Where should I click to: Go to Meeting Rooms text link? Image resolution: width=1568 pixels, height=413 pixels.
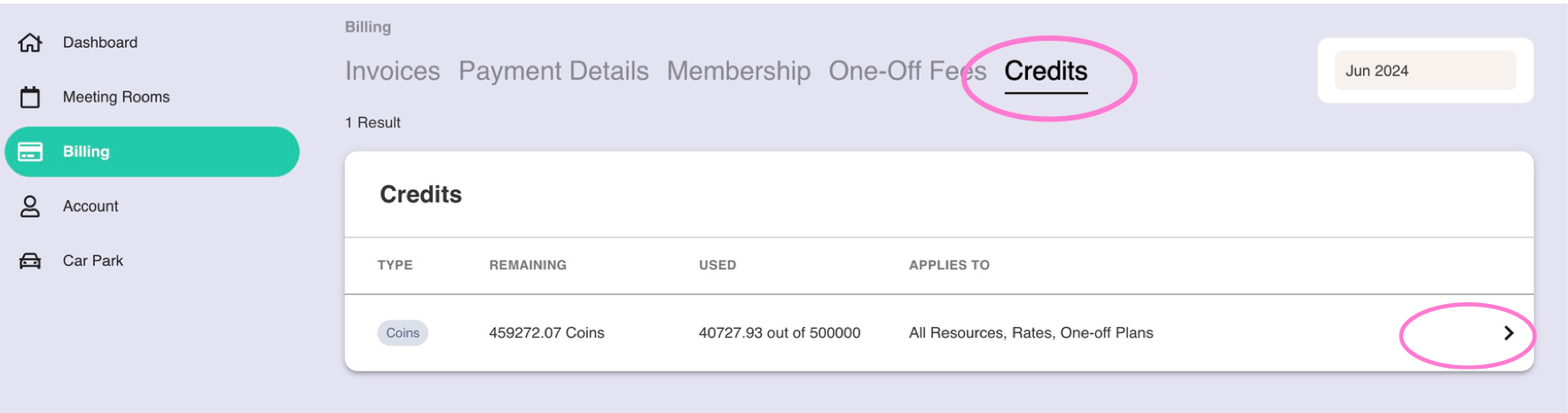(116, 97)
